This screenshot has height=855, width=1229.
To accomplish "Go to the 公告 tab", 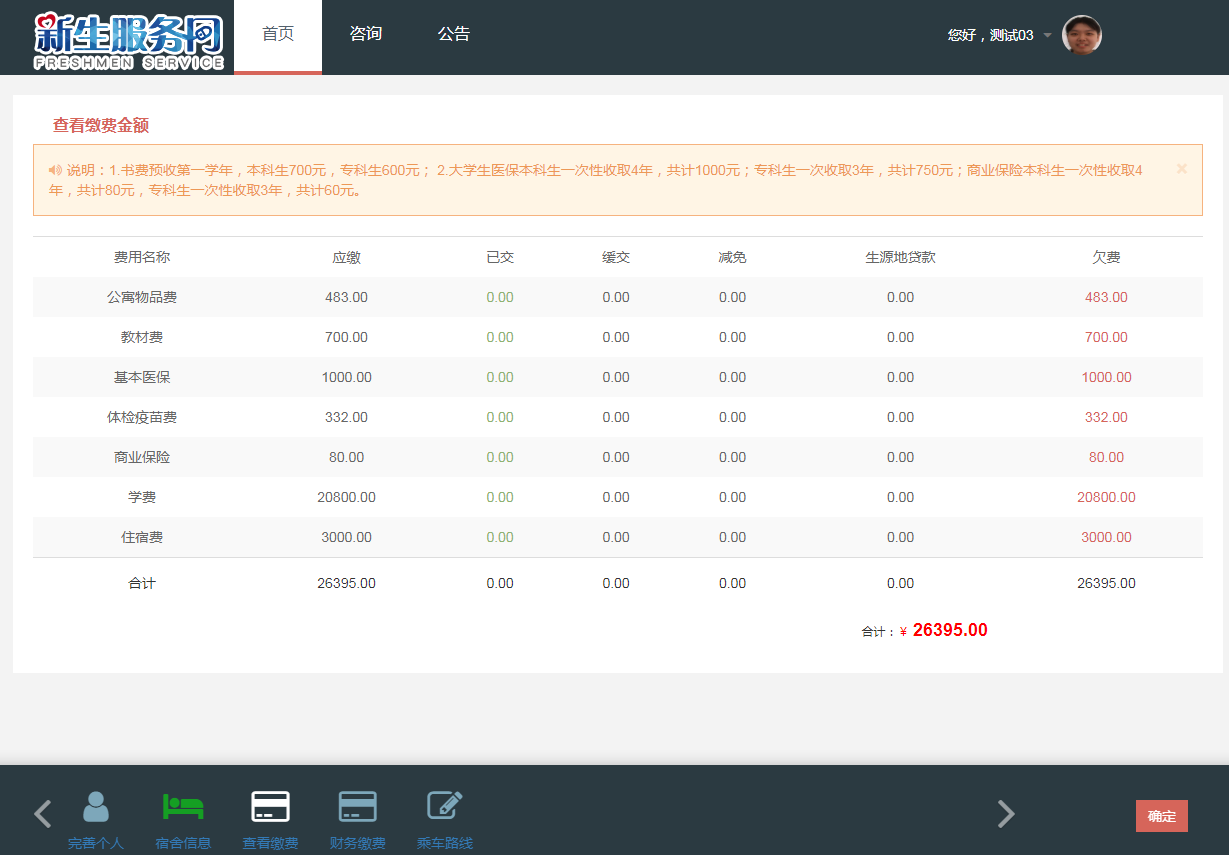I will tap(454, 34).
